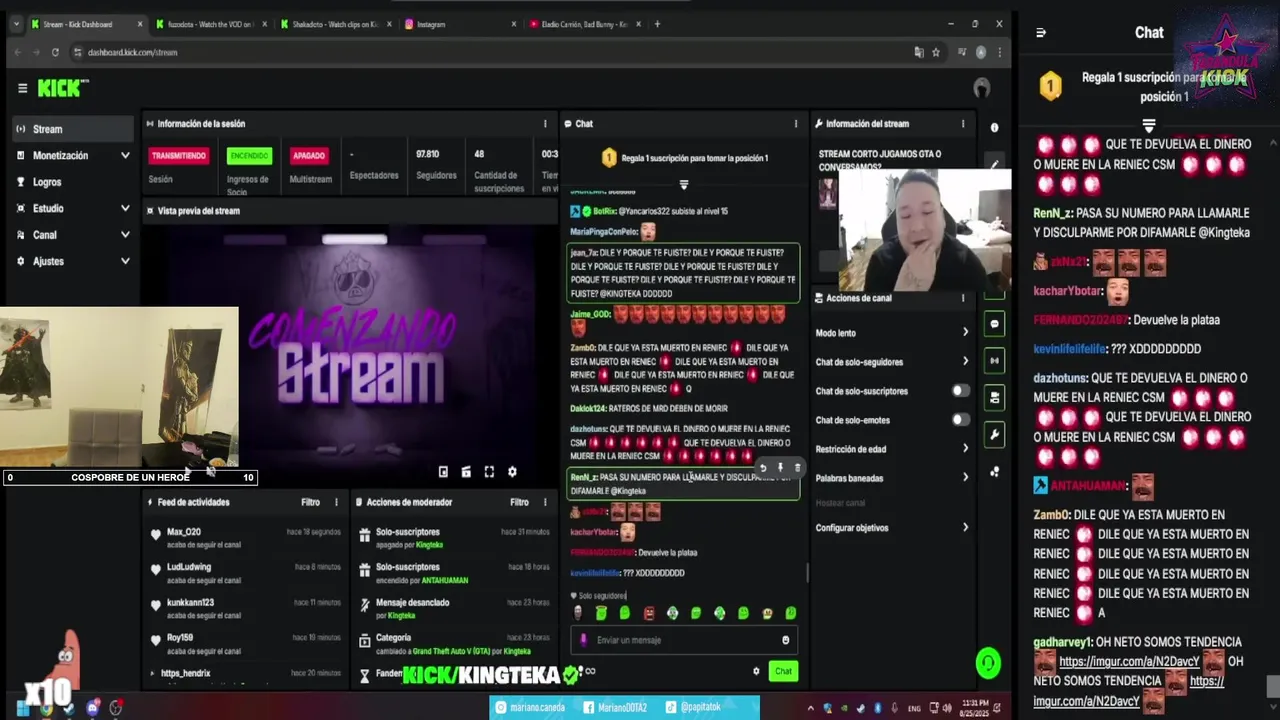Viewport: 1280px width, 720px height.
Task: Click Enviar un mensaje input field
Action: (686, 640)
